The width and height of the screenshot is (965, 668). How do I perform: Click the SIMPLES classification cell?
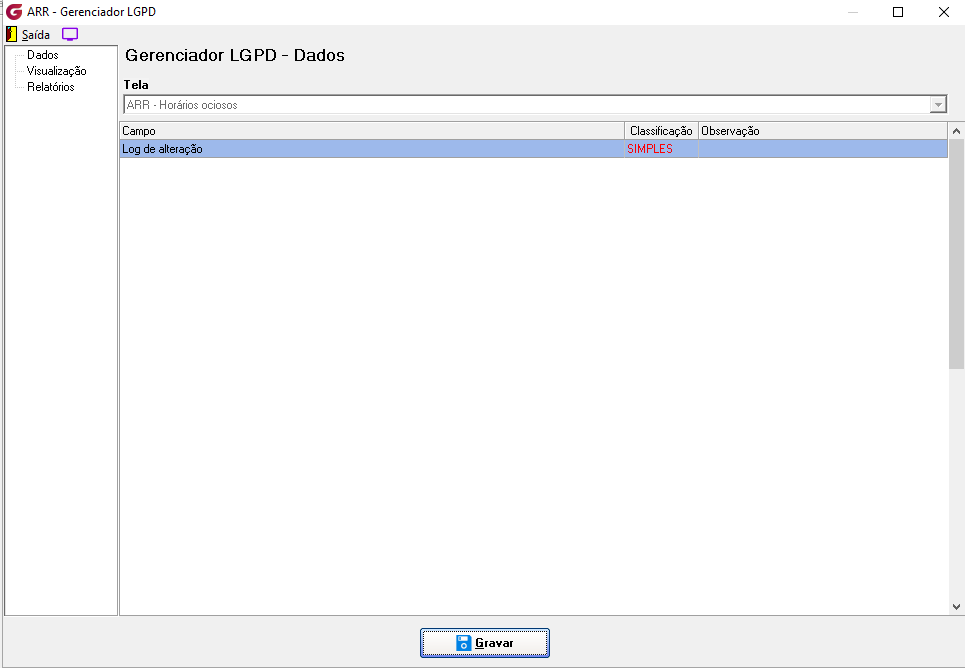[x=662, y=149]
